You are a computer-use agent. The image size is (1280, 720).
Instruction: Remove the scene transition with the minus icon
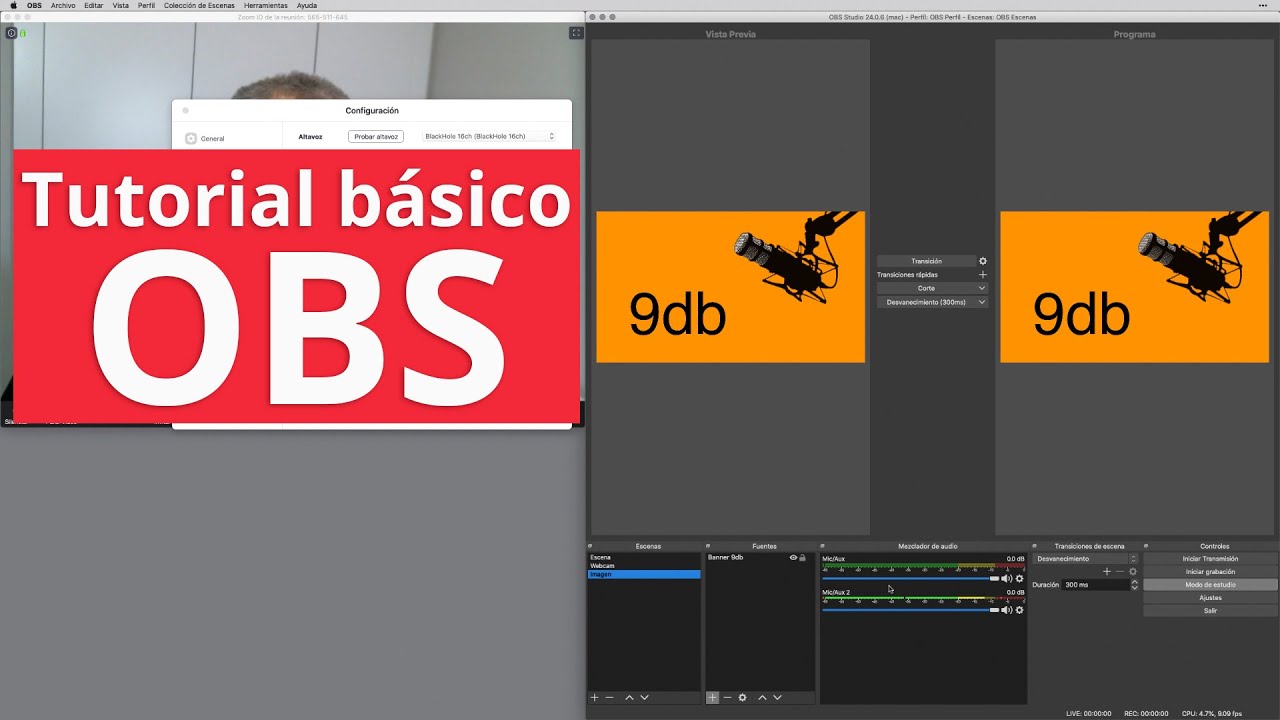click(x=1119, y=571)
